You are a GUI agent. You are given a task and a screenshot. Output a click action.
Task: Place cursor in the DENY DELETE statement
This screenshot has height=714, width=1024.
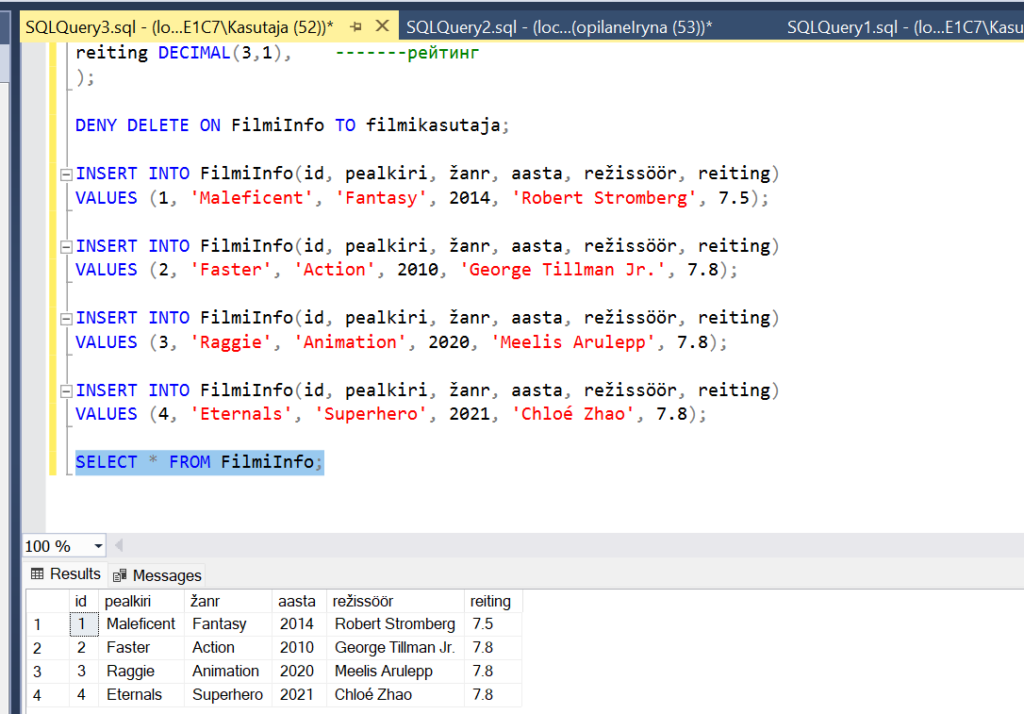click(x=291, y=125)
